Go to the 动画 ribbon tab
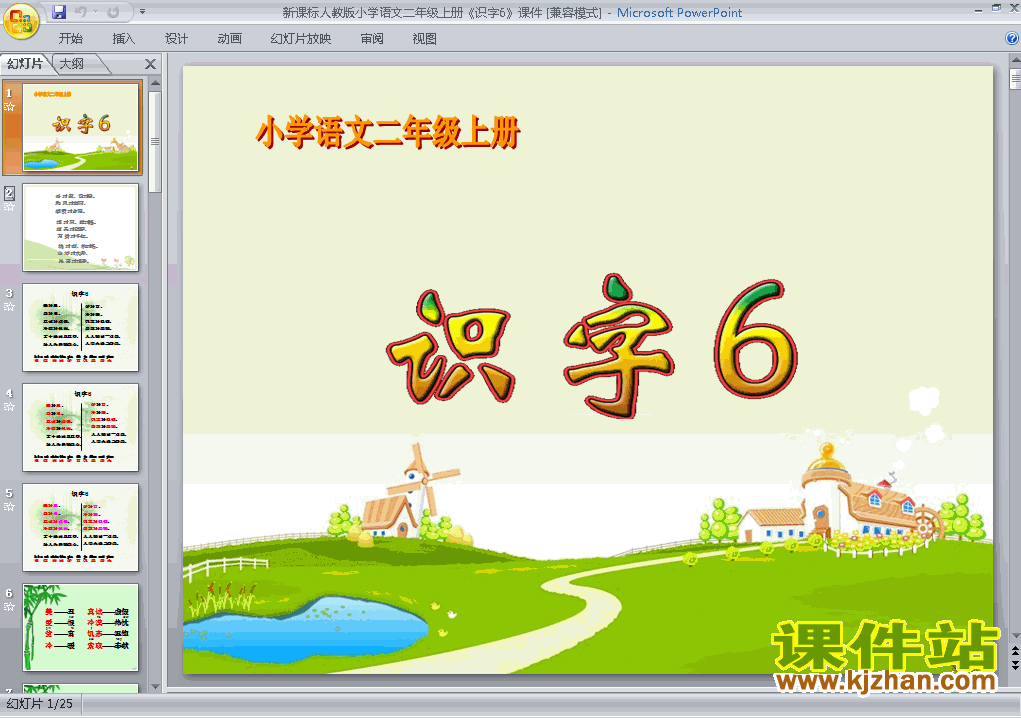This screenshot has width=1021, height=718. [229, 38]
